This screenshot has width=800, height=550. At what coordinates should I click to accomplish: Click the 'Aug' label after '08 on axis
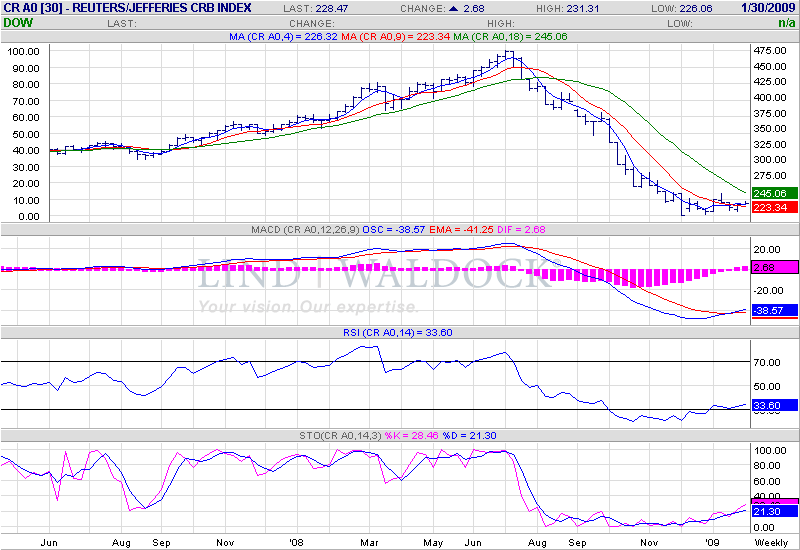(537, 542)
